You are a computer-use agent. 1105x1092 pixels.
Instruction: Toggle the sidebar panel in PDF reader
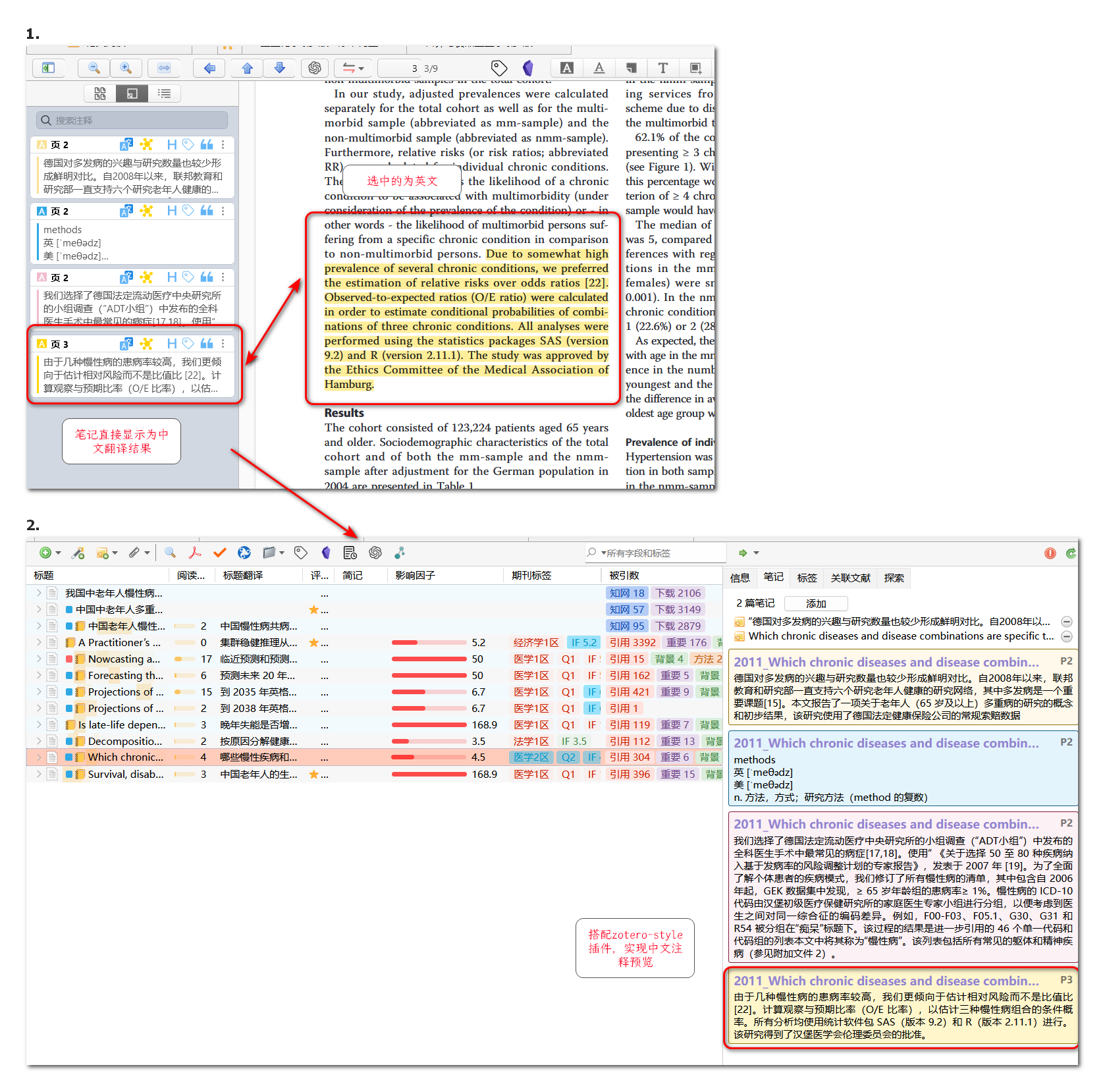tap(49, 68)
